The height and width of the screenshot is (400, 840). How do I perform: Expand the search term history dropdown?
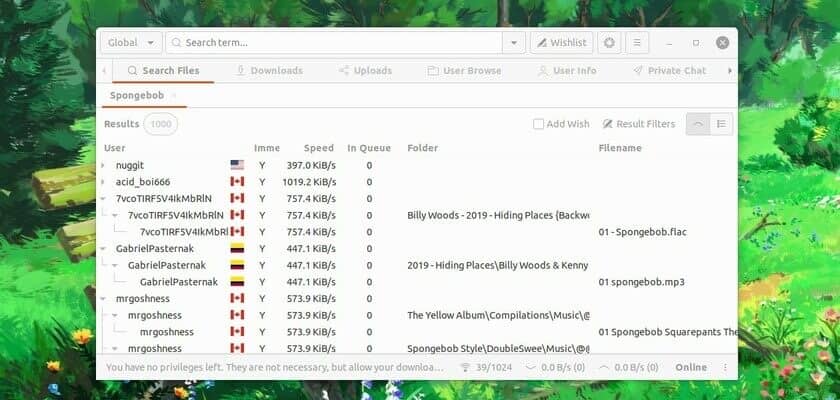[514, 43]
